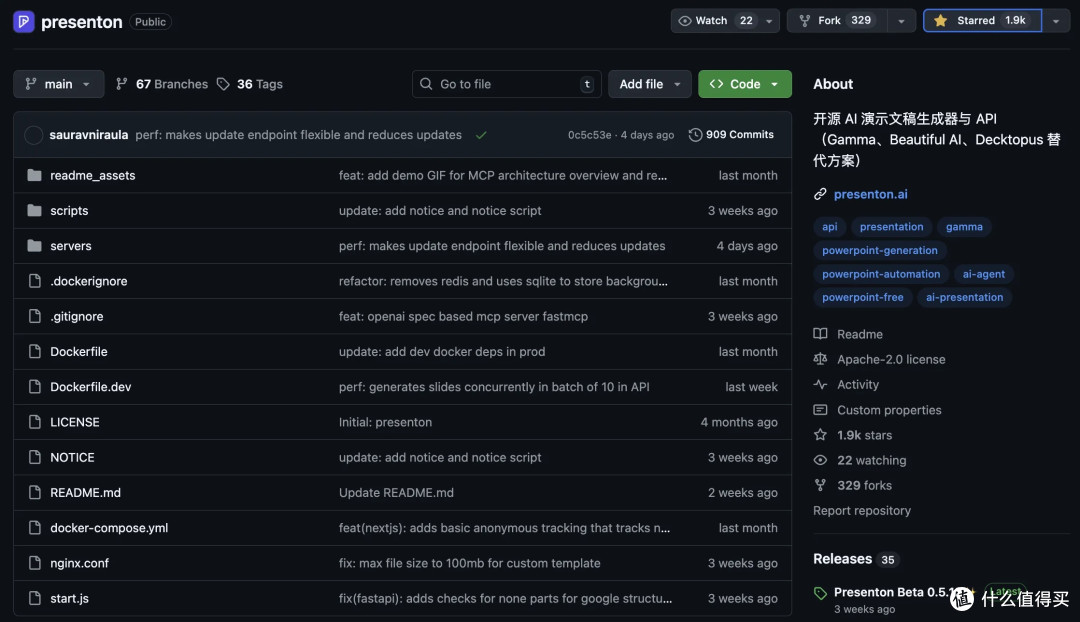This screenshot has height=622, width=1080.
Task: Open the Presenton Beta release link
Action: [x=893, y=592]
